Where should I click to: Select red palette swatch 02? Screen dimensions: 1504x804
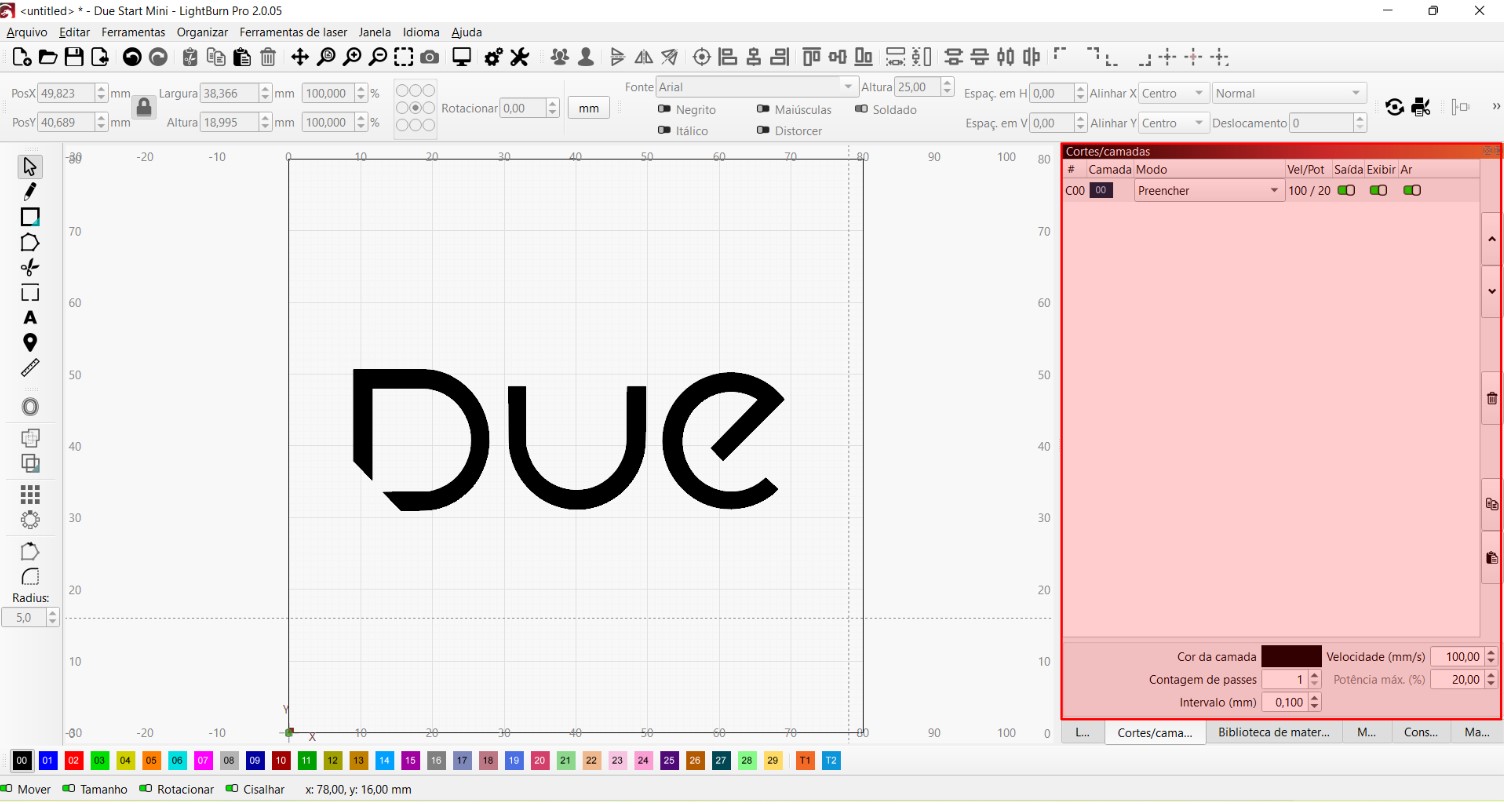(74, 761)
